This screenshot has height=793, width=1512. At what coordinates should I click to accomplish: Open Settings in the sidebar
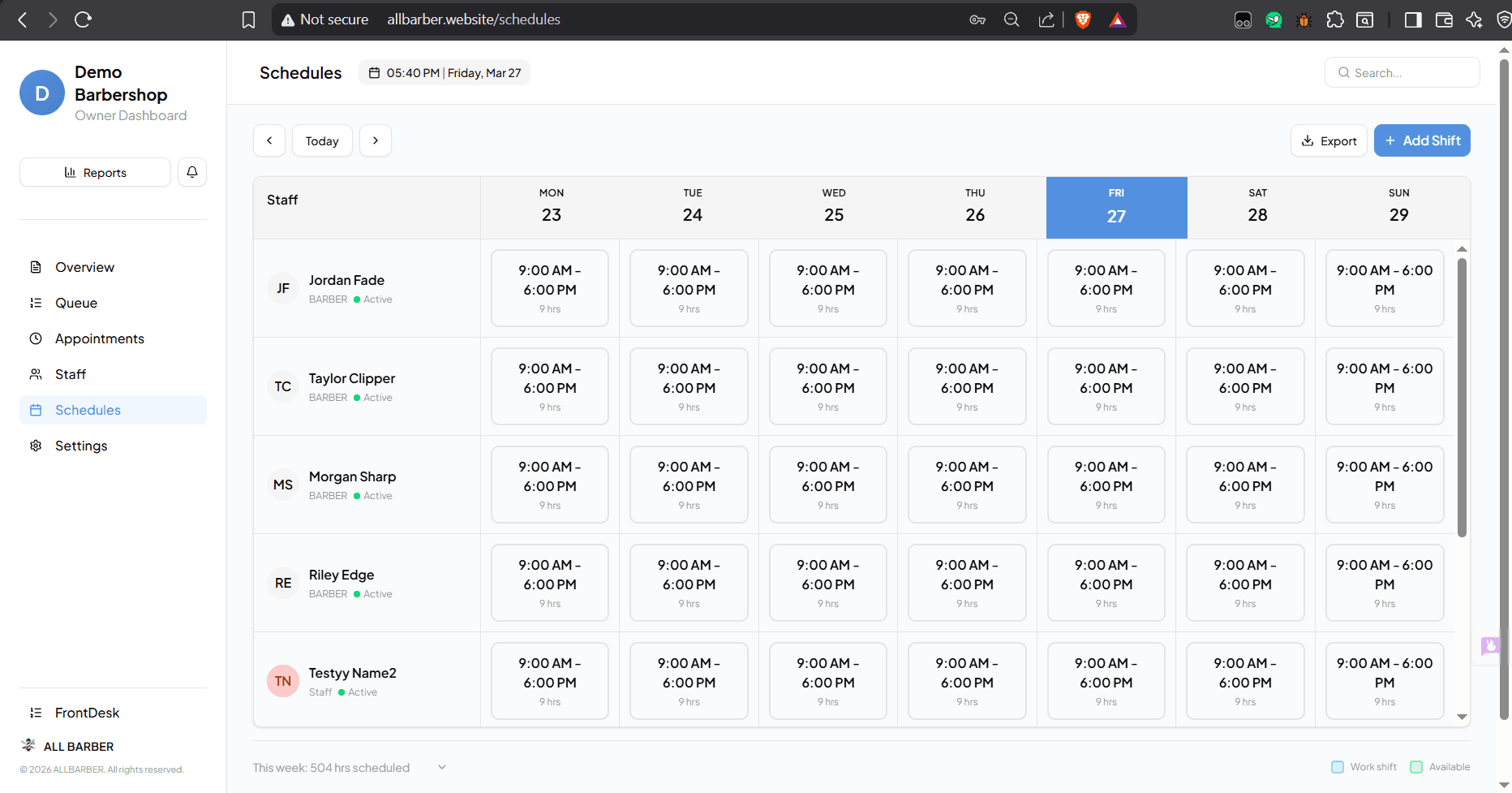point(113,446)
